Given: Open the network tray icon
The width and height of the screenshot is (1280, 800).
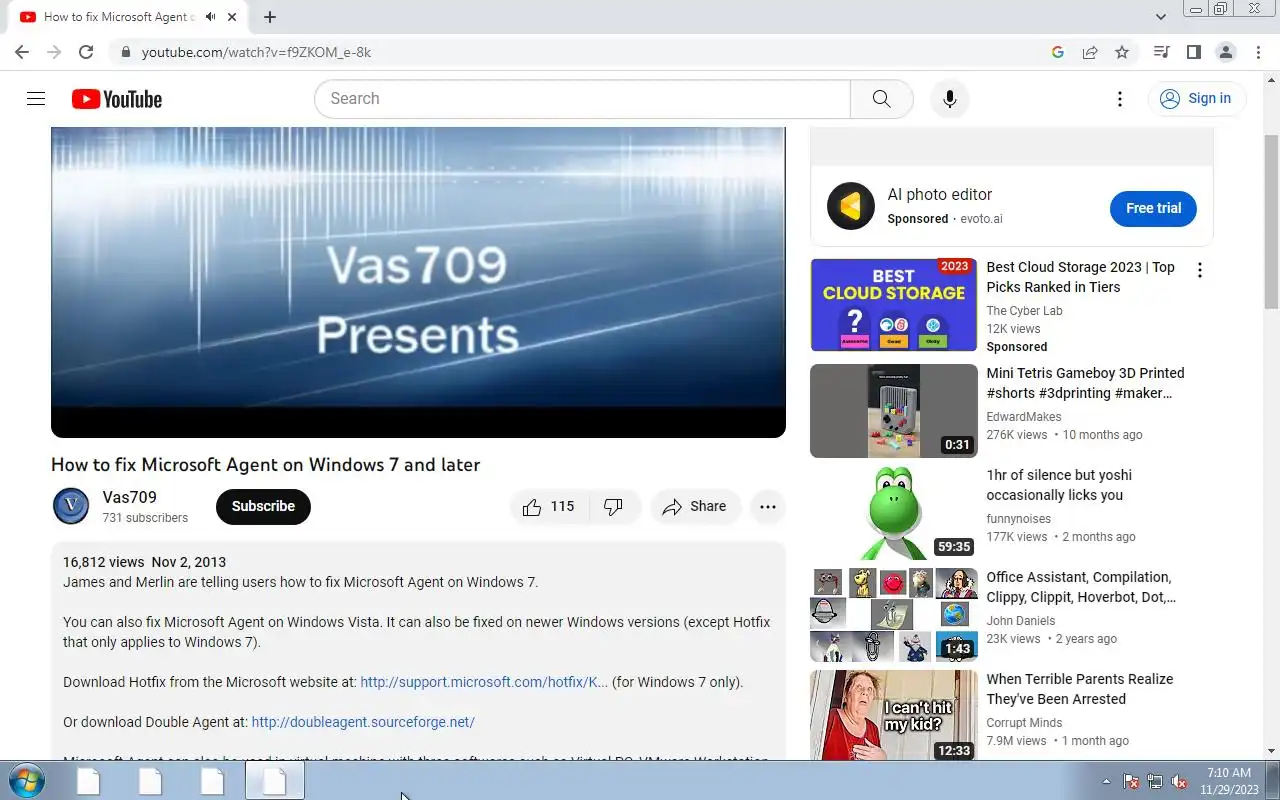Looking at the screenshot, I should tap(1155, 781).
